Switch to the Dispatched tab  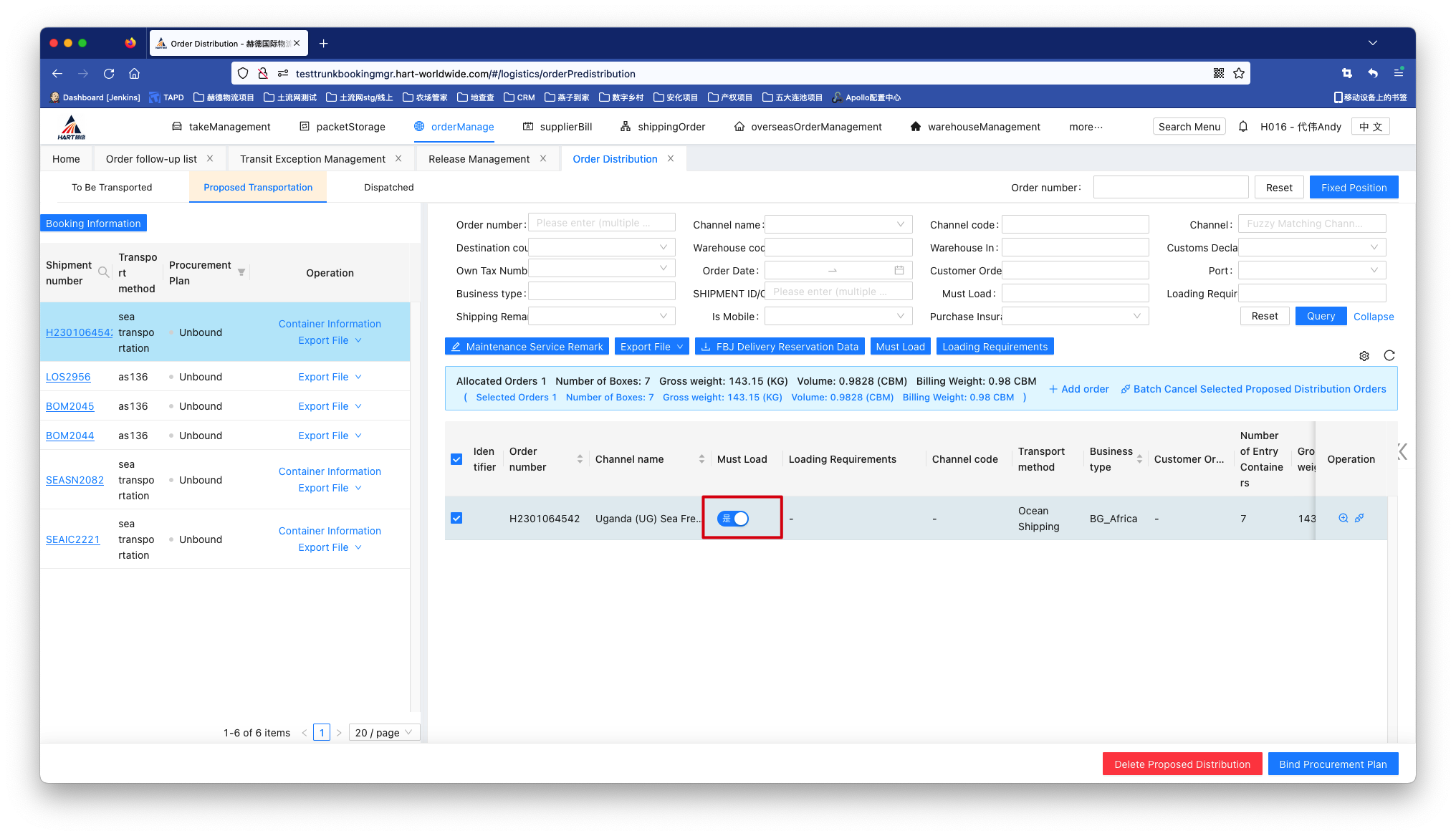tap(388, 188)
